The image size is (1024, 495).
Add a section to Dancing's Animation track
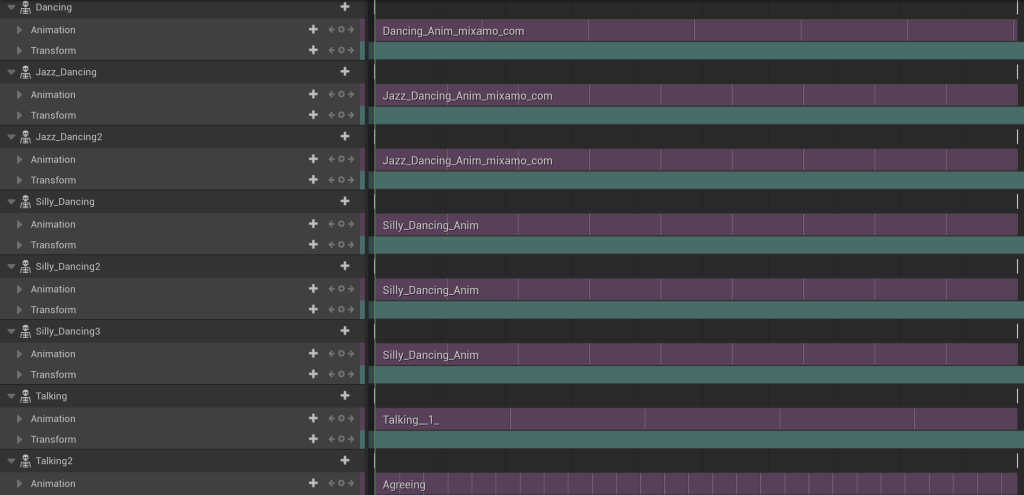click(313, 30)
